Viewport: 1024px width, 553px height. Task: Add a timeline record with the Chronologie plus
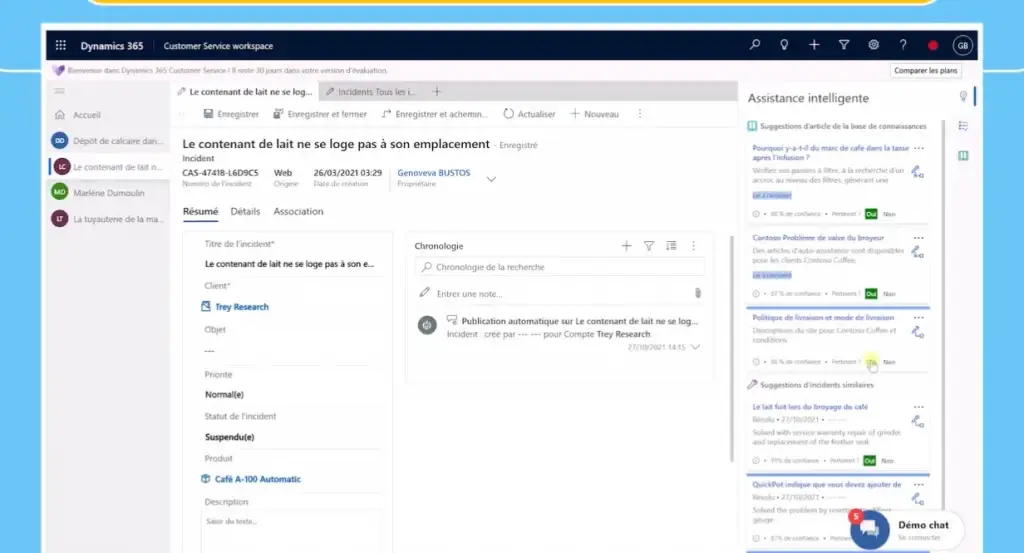tap(626, 245)
